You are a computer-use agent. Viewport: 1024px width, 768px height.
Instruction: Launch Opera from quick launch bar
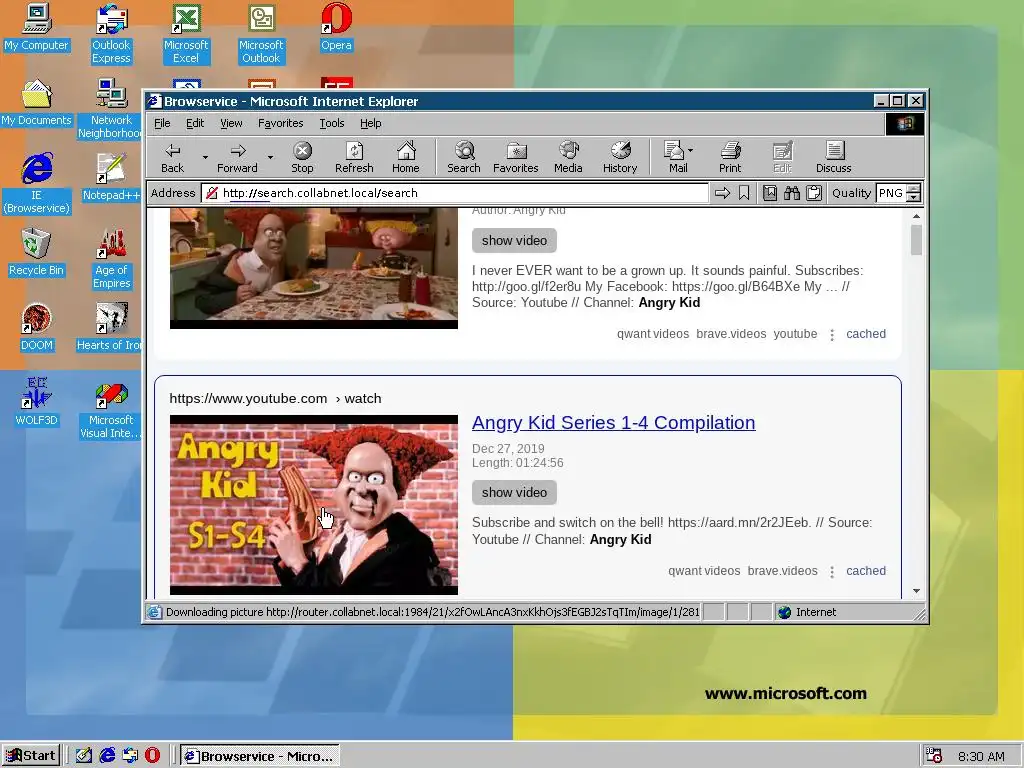click(x=152, y=756)
